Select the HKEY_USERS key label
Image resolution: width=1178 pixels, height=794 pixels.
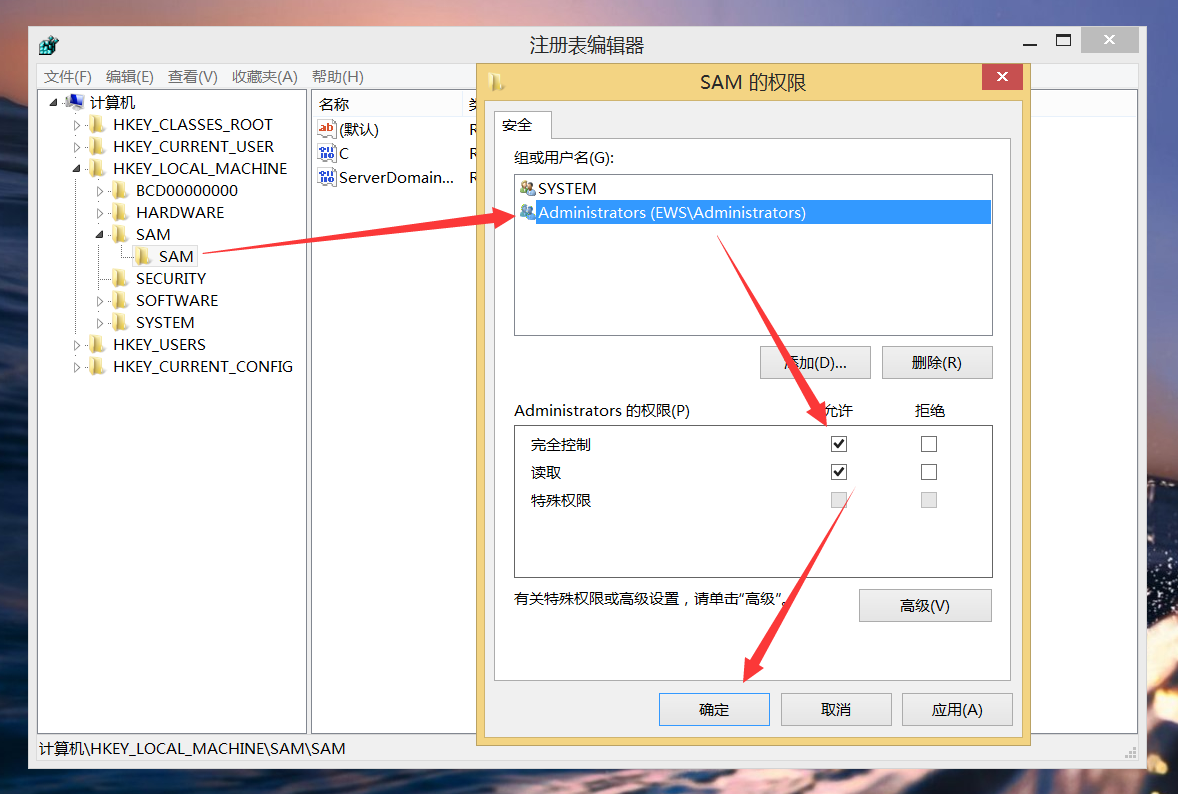tap(159, 345)
